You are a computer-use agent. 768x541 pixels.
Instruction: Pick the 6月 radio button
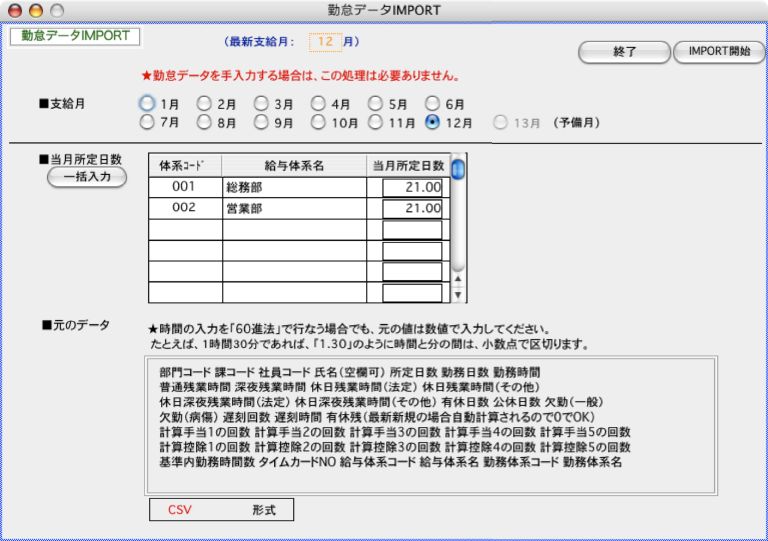coord(433,103)
